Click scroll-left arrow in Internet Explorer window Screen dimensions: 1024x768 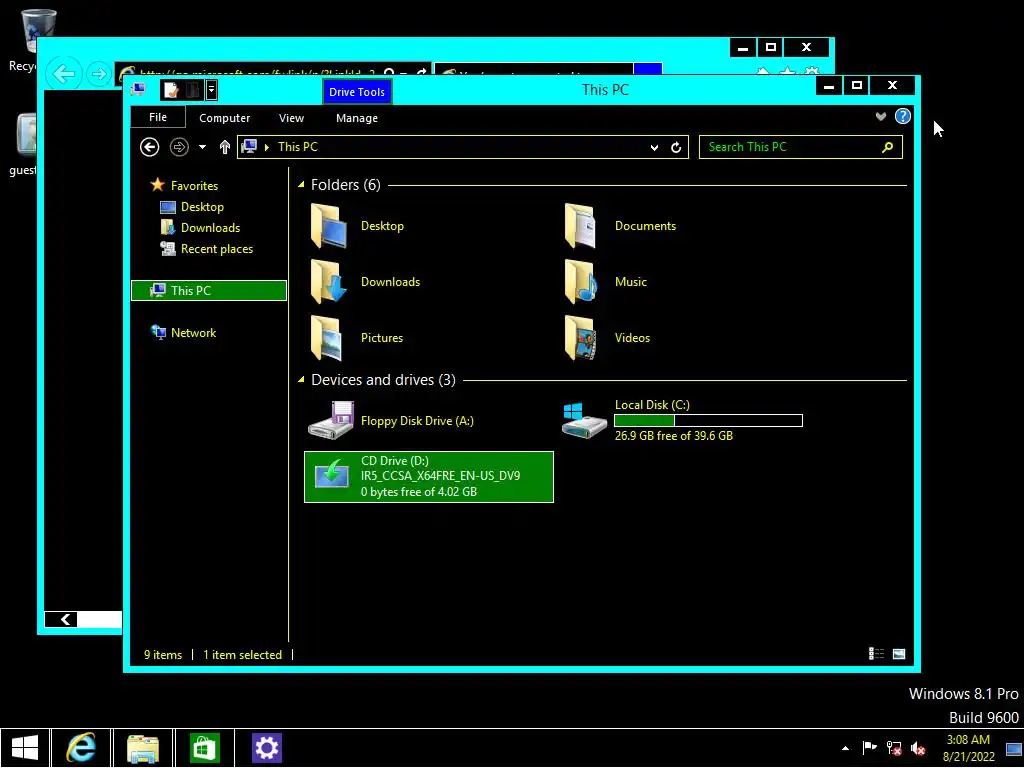pos(61,619)
